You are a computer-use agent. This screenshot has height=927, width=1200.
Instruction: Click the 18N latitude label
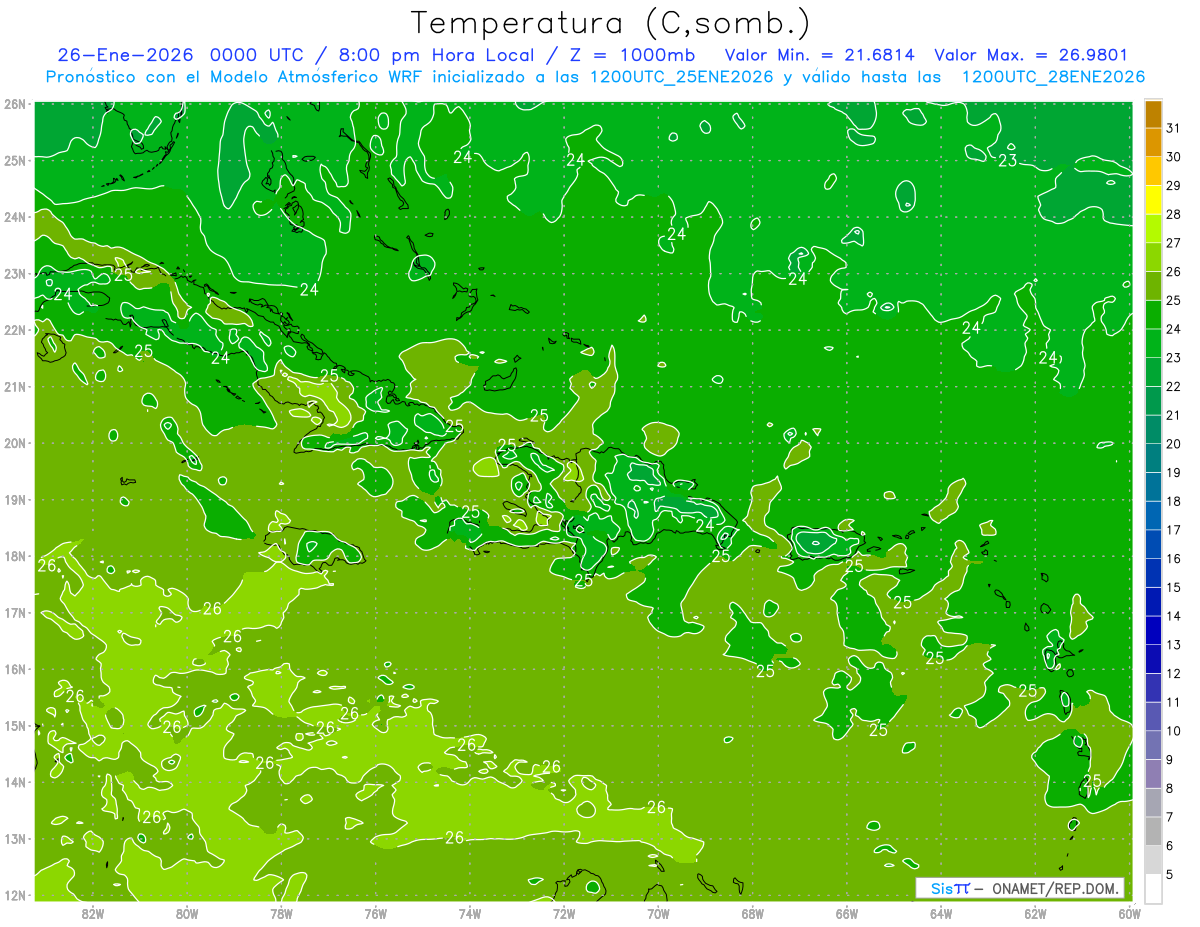(15, 556)
